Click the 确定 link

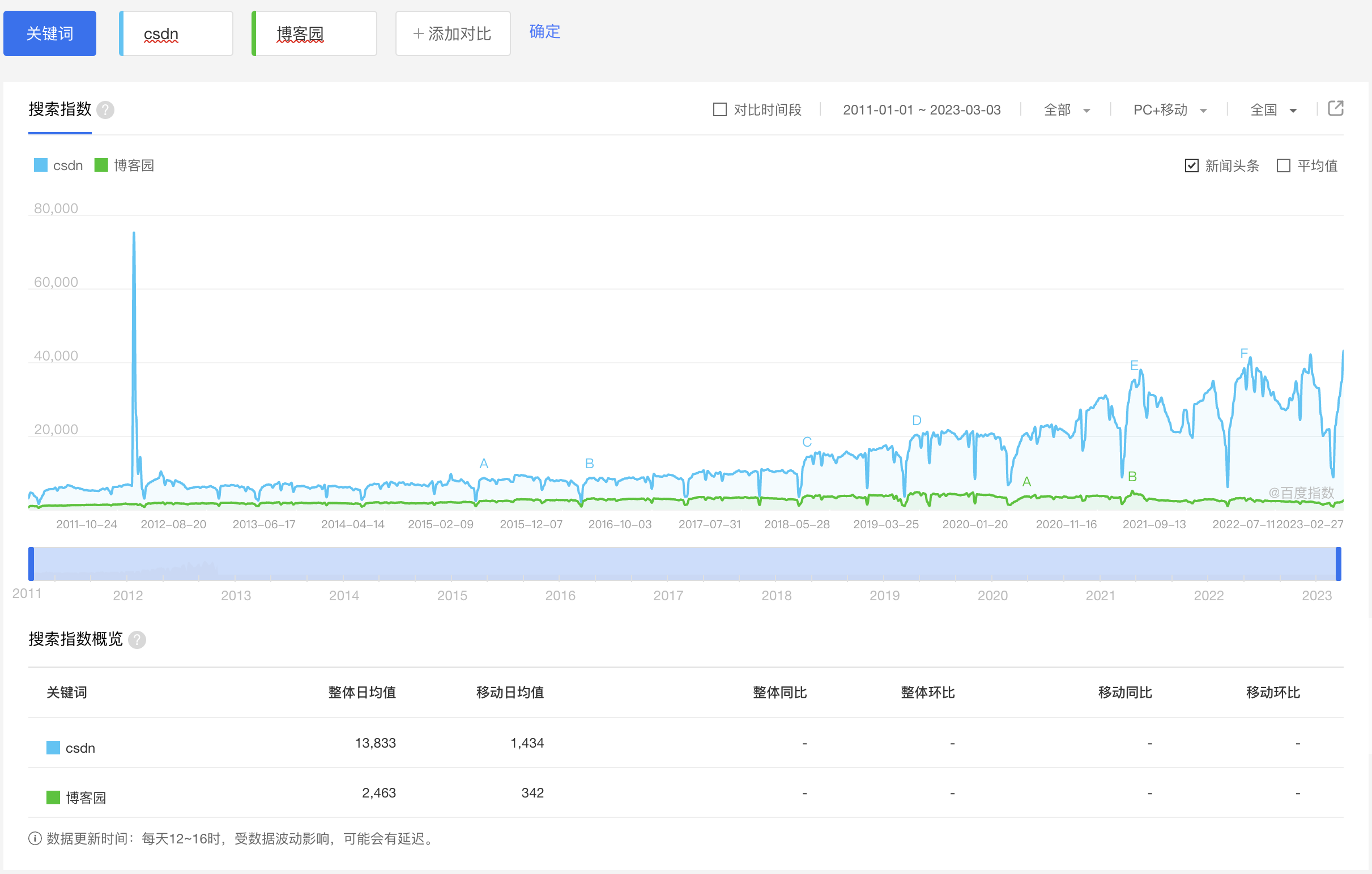(544, 31)
